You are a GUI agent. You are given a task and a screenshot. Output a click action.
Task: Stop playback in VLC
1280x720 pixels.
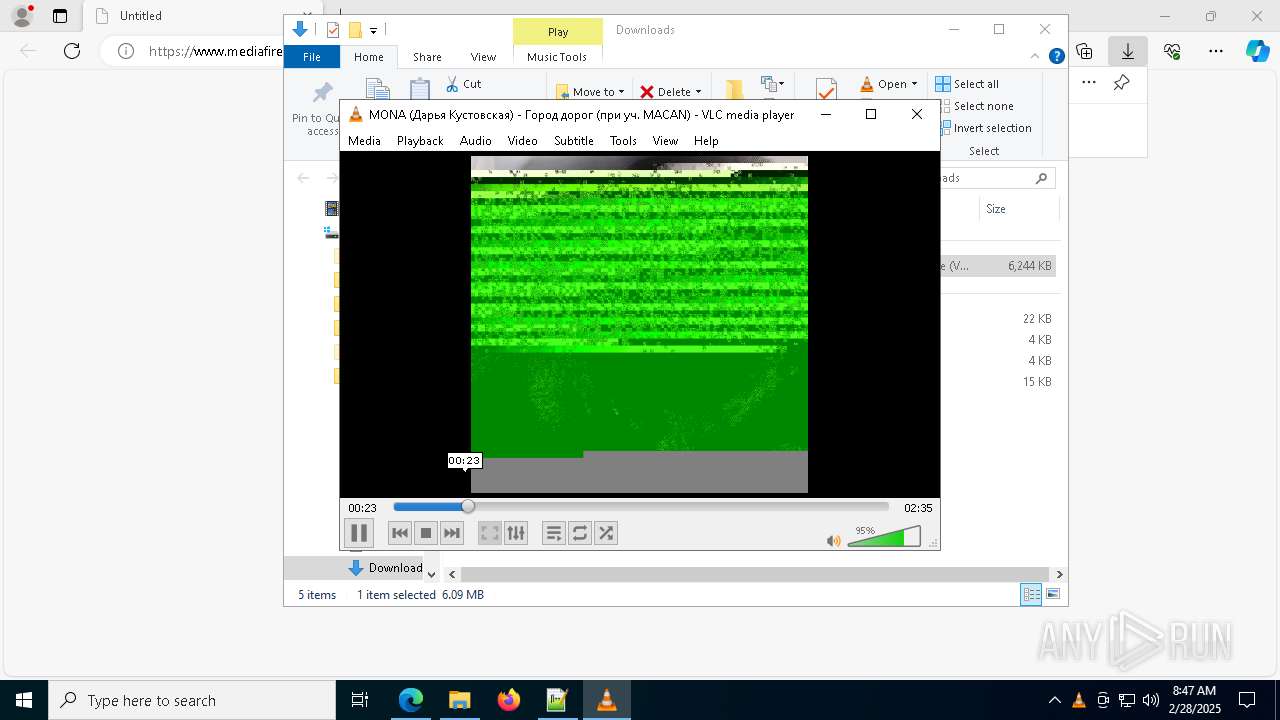coord(425,533)
